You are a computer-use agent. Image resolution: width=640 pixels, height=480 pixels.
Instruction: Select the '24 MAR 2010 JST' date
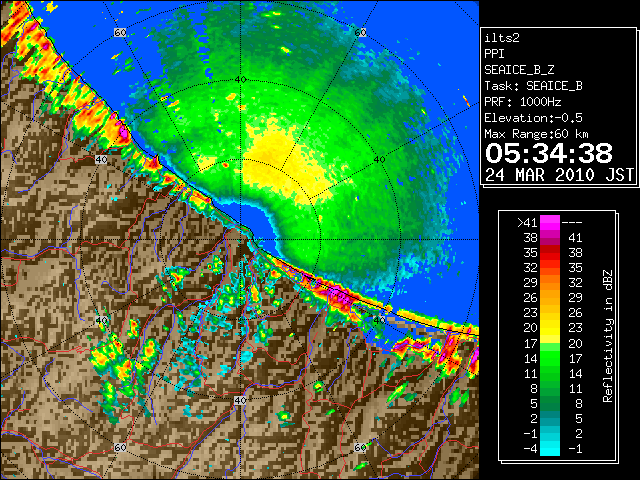pos(559,175)
